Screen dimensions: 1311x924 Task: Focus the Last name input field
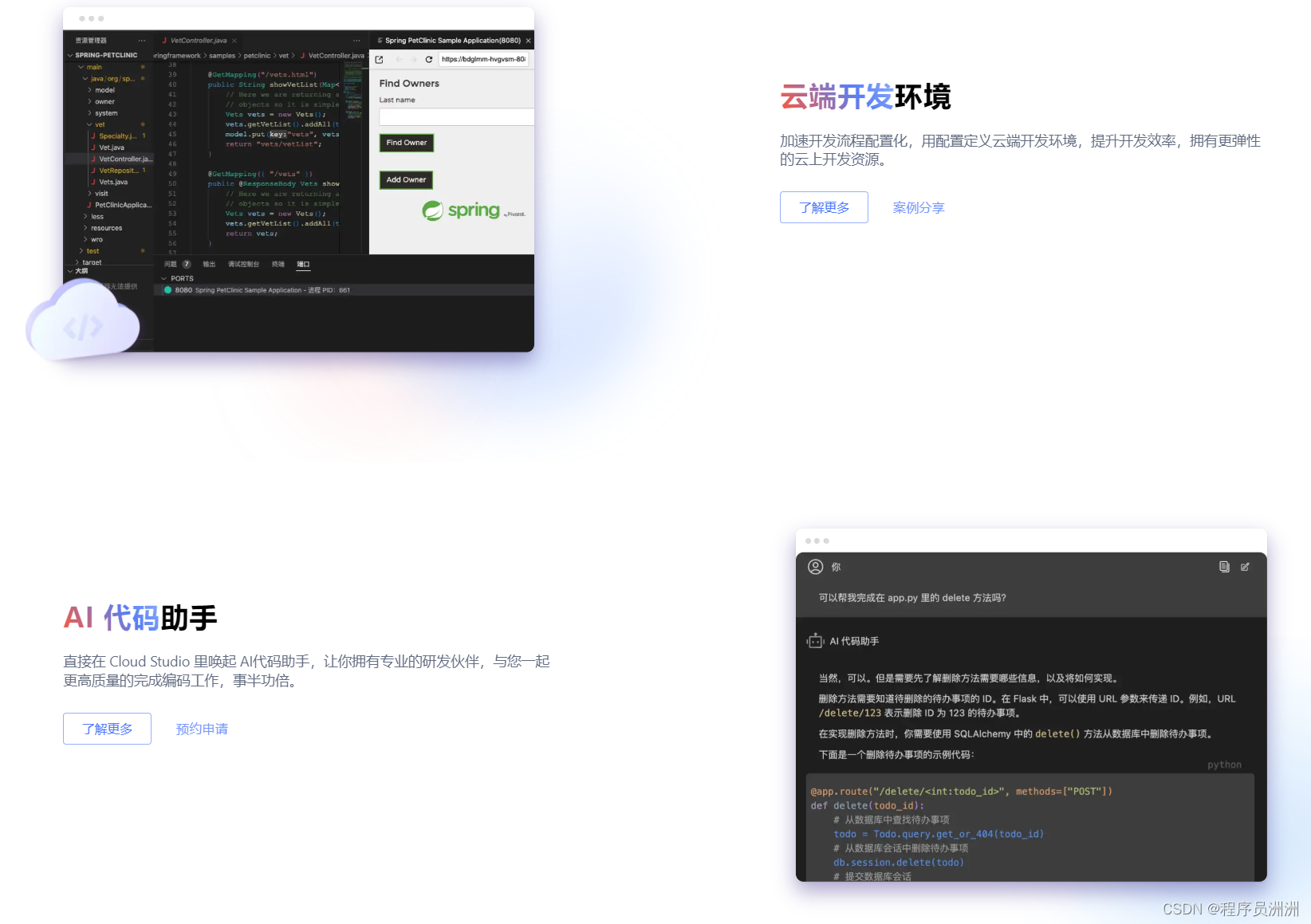click(x=456, y=117)
